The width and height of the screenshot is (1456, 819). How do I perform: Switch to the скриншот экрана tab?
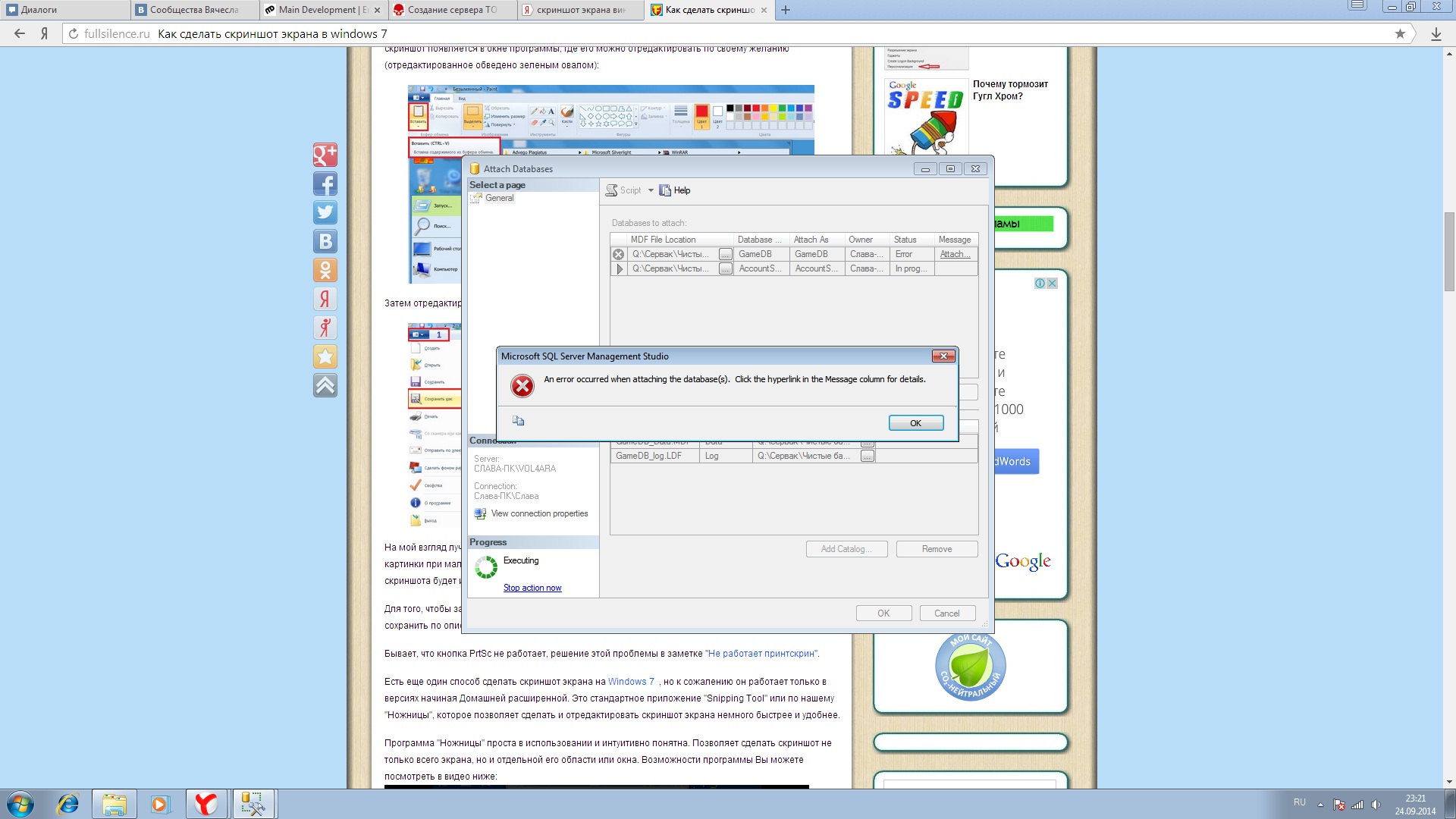[x=581, y=10]
